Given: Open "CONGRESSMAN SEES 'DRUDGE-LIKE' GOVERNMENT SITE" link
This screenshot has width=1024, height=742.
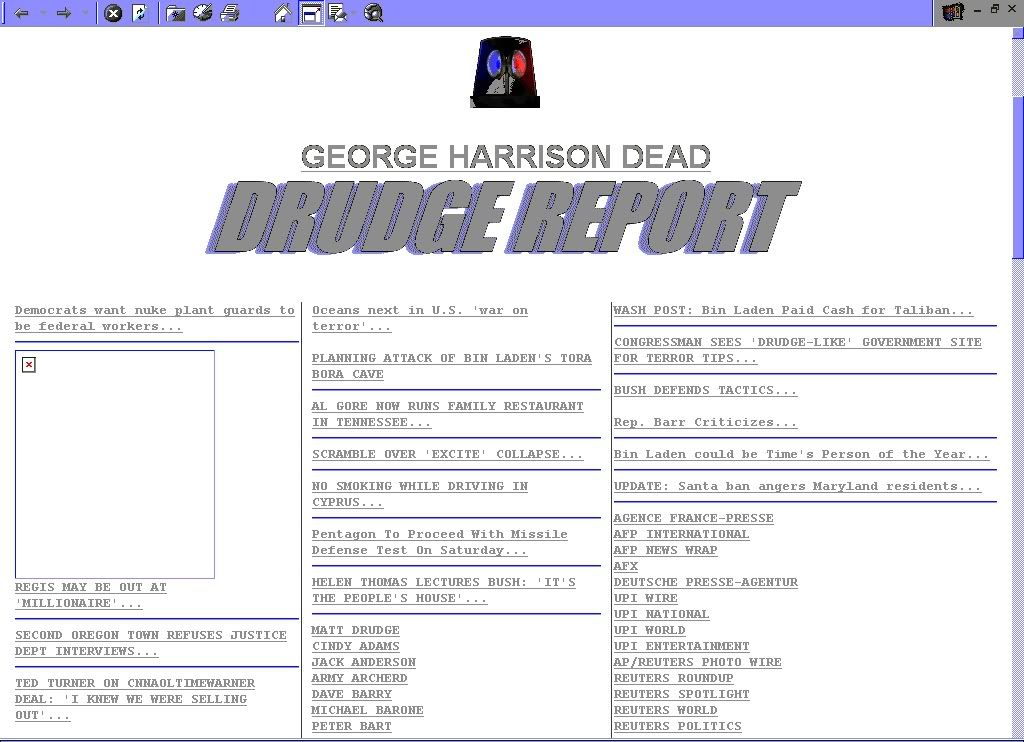Looking at the screenshot, I should pyautogui.click(x=798, y=350).
